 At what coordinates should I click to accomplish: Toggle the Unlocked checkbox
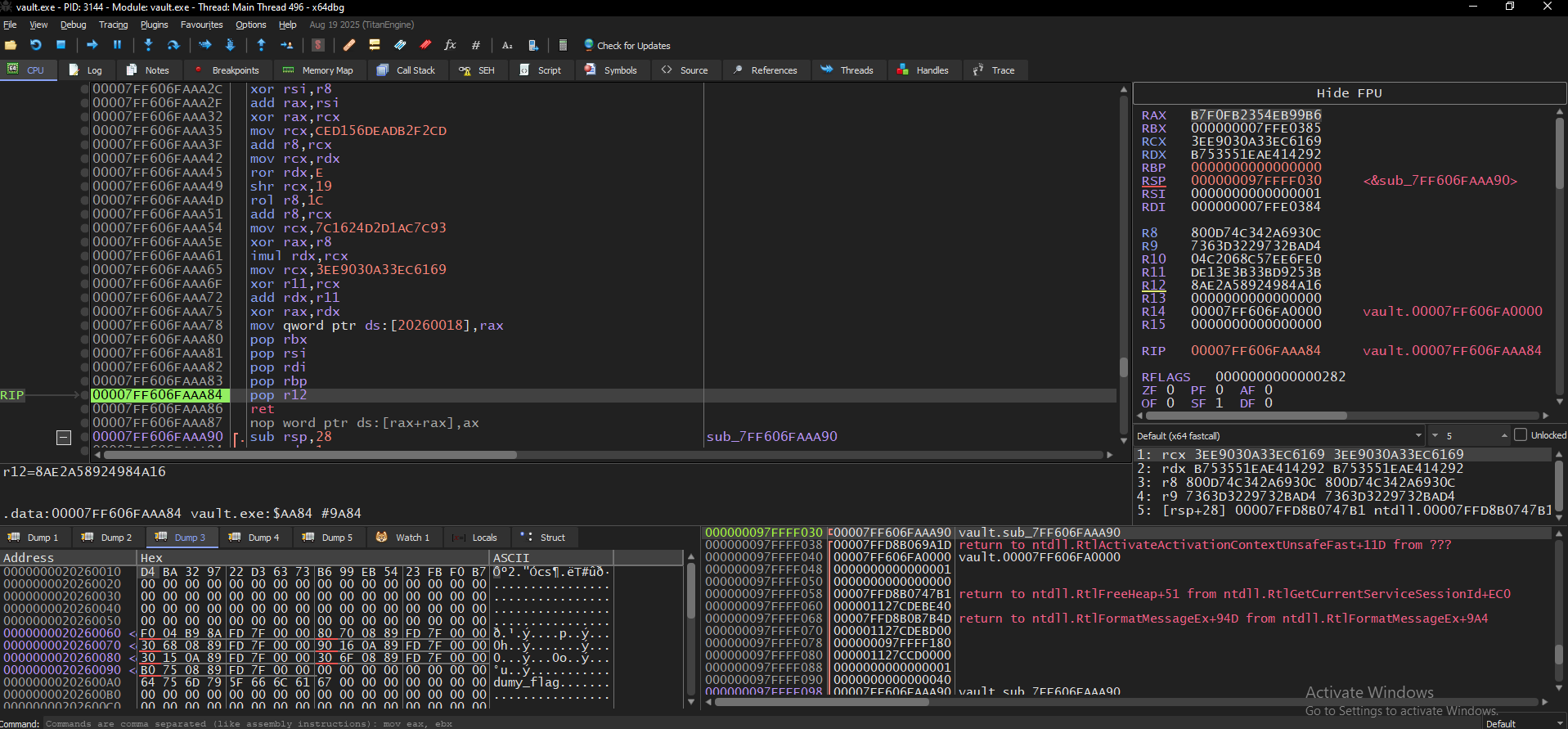(x=1521, y=434)
